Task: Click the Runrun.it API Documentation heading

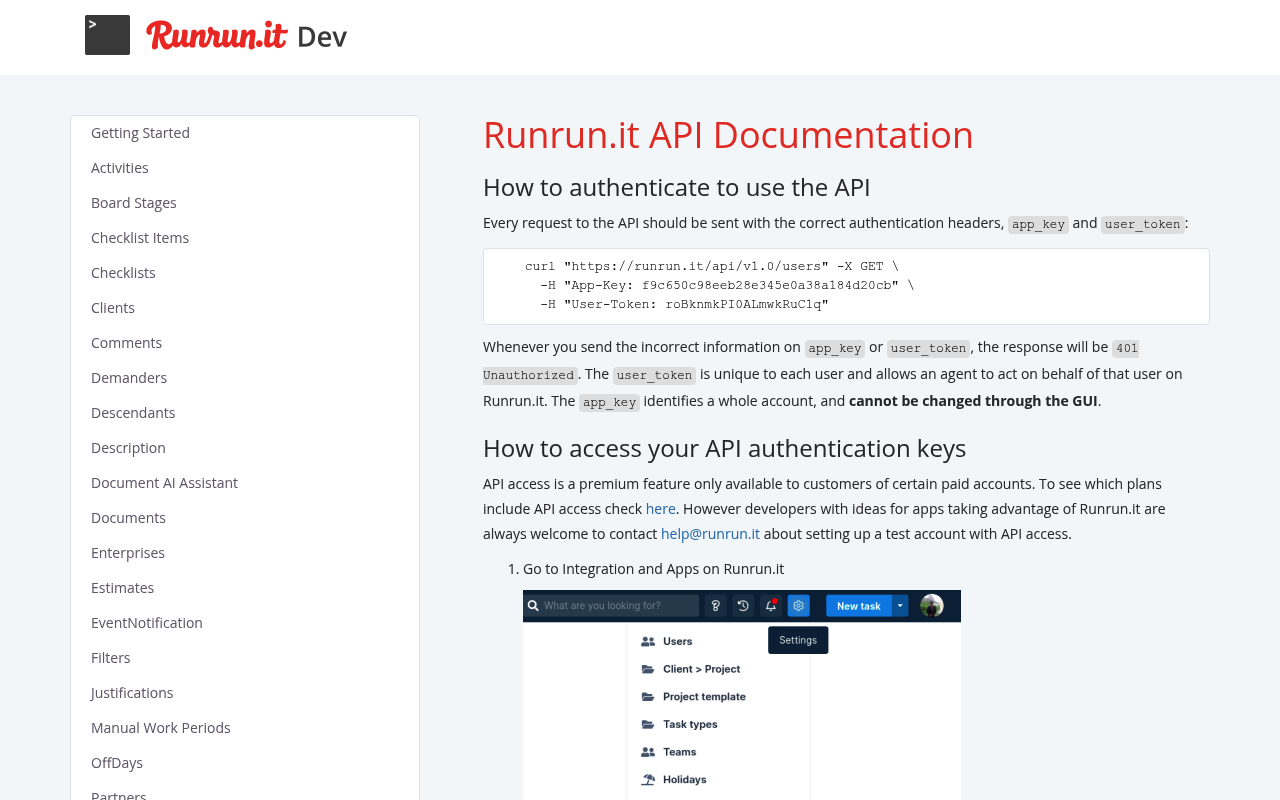Action: click(x=728, y=135)
